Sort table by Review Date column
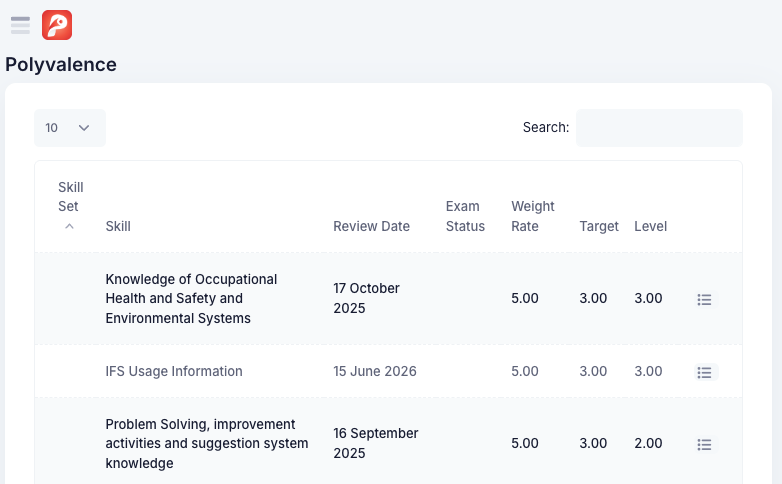782x484 pixels. pos(372,226)
